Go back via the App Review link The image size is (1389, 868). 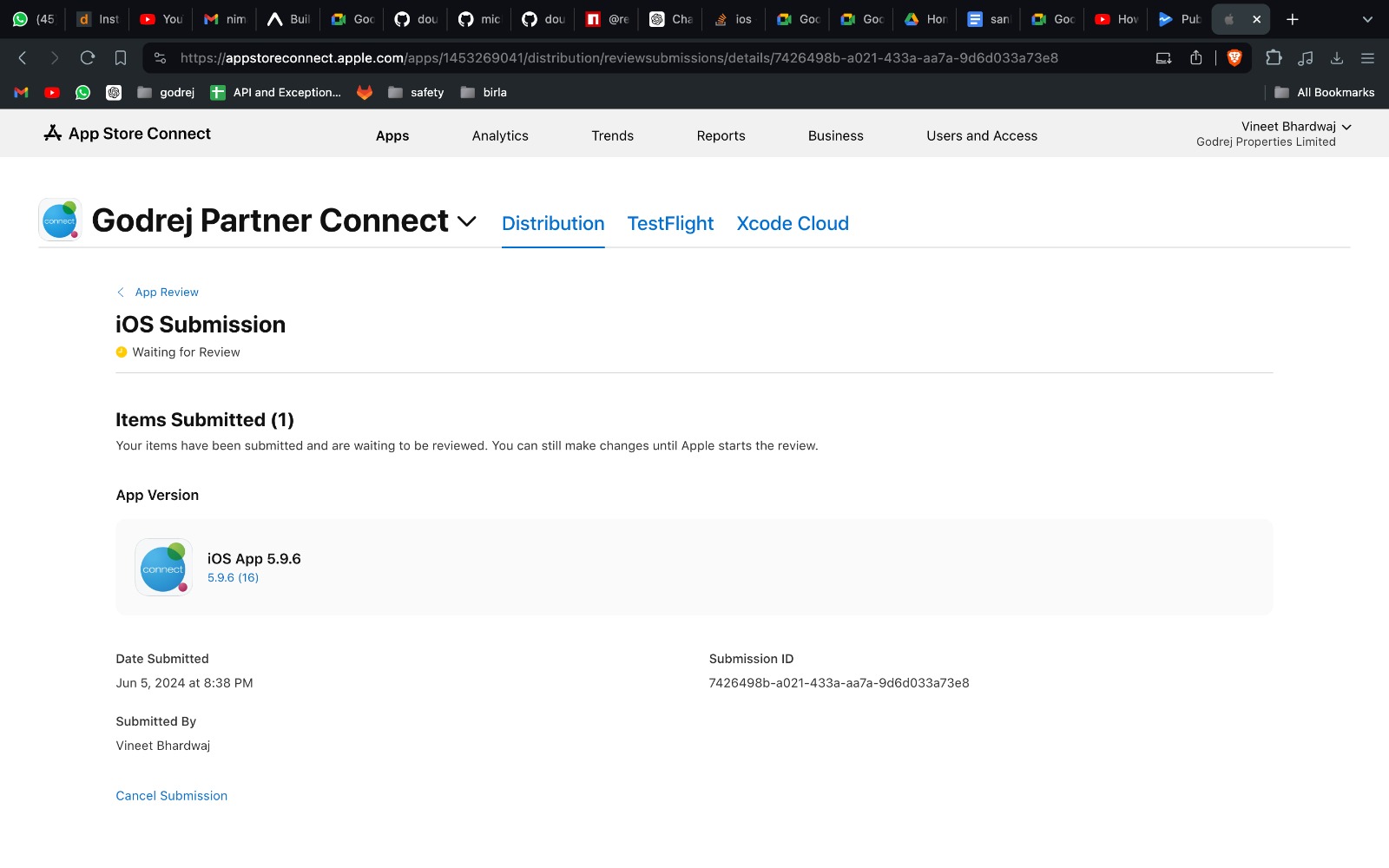[x=166, y=293]
